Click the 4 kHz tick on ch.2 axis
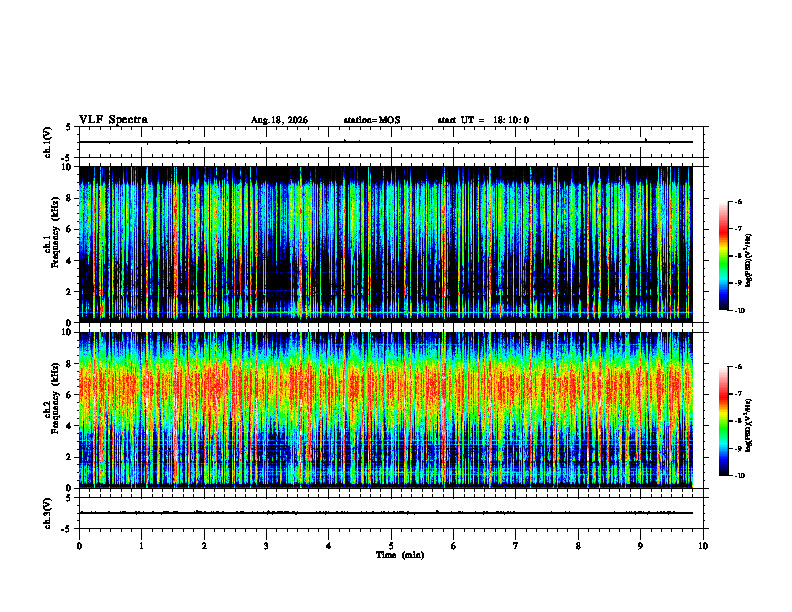This screenshot has width=792, height=612. pyautogui.click(x=71, y=426)
